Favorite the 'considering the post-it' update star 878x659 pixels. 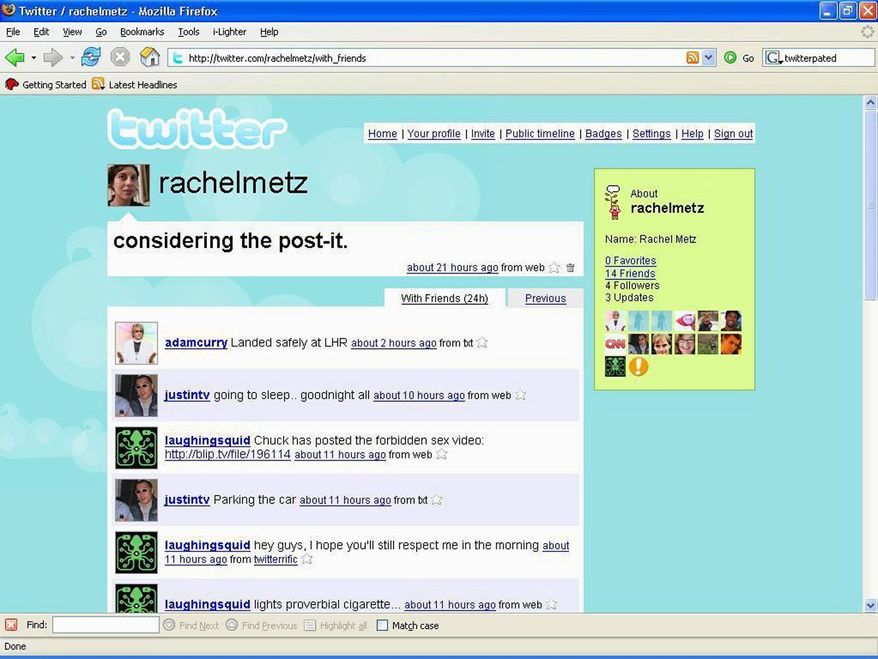tap(554, 268)
